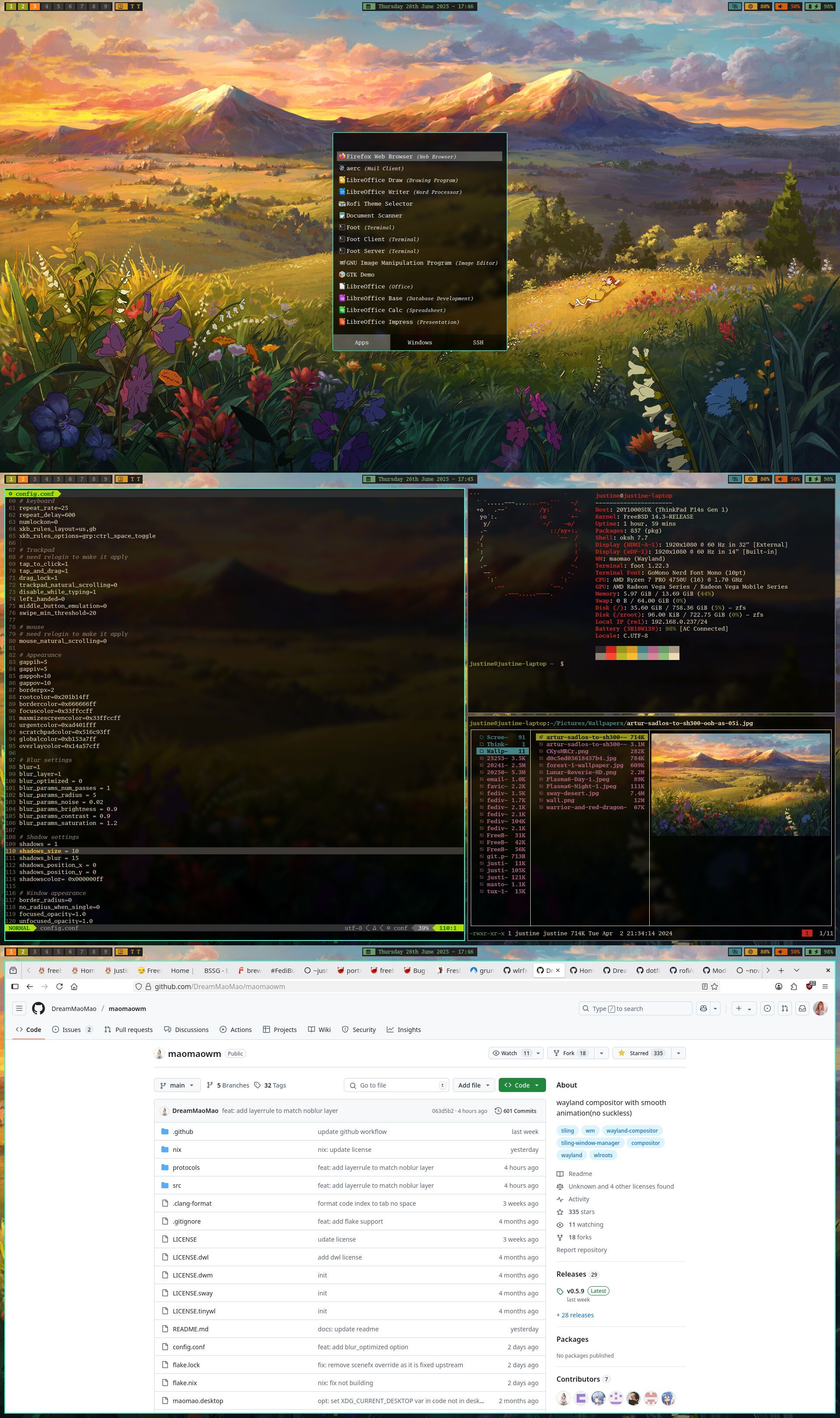Open Watch notification options arrow
The height and width of the screenshot is (1418, 840).
point(538,1053)
